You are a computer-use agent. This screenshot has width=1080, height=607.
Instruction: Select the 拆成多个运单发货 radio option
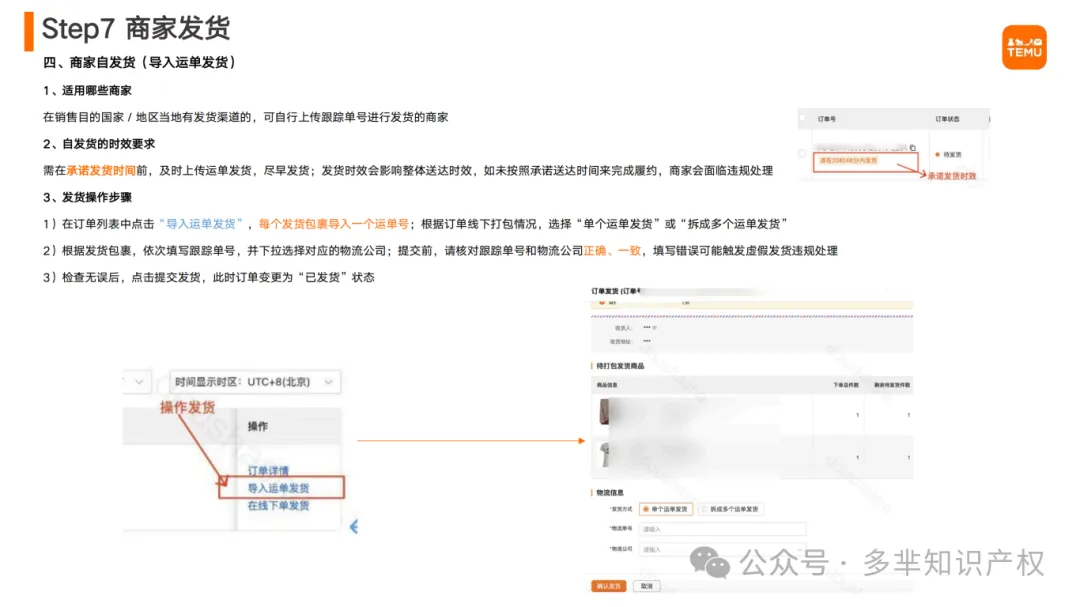coord(730,509)
